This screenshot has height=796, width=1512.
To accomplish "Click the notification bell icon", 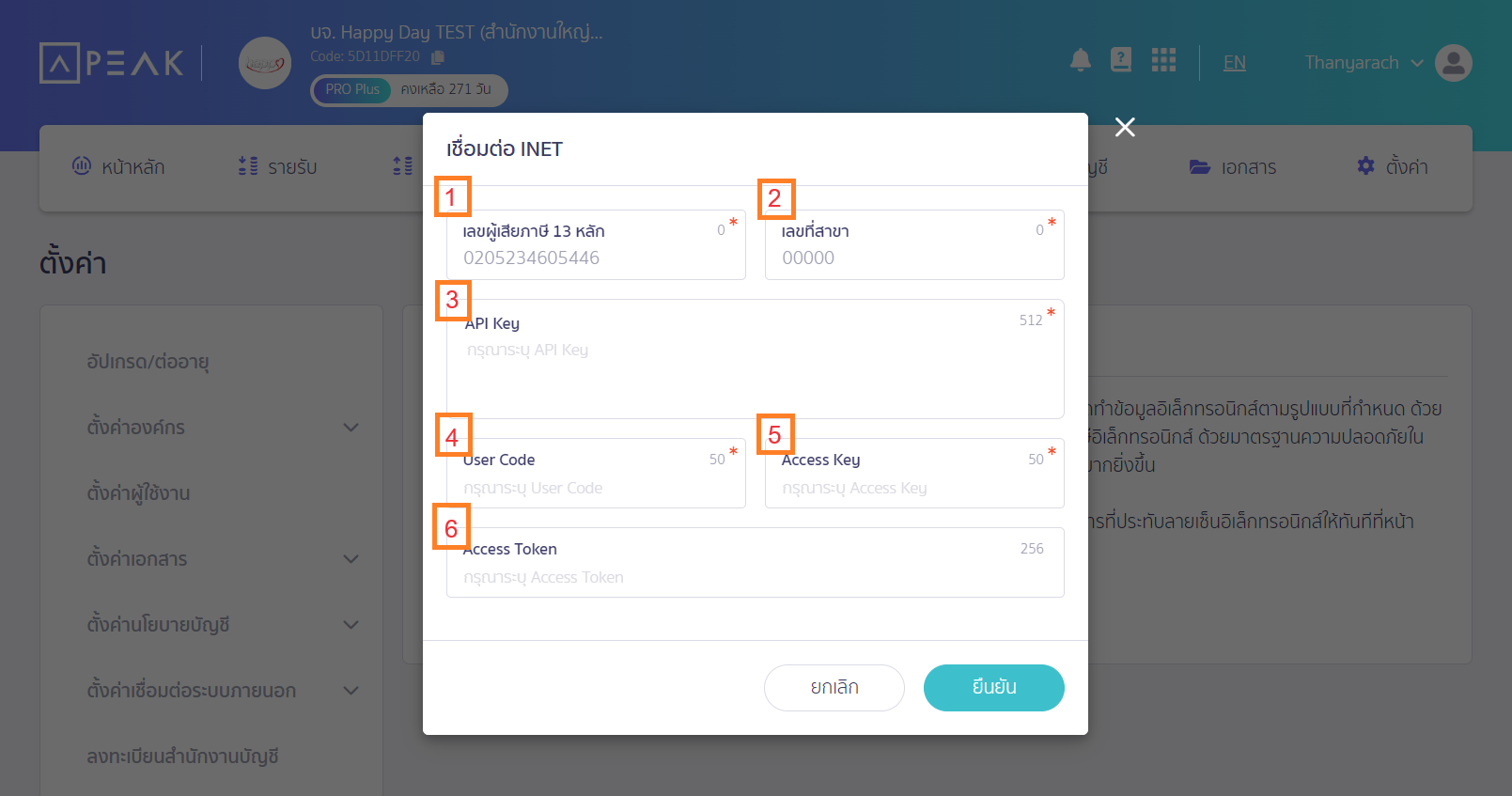I will click(x=1081, y=61).
